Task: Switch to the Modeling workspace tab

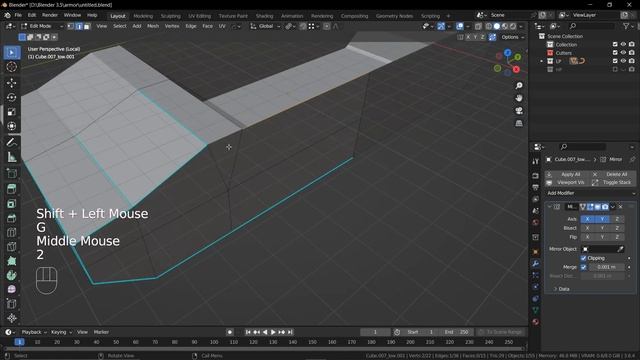Action: (143, 16)
